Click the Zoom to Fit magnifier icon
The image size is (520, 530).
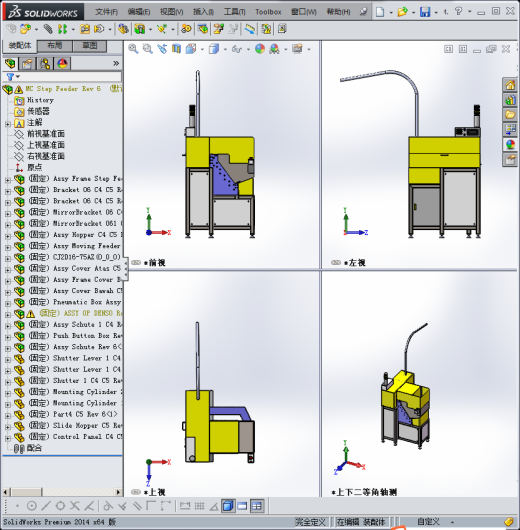(x=133, y=49)
